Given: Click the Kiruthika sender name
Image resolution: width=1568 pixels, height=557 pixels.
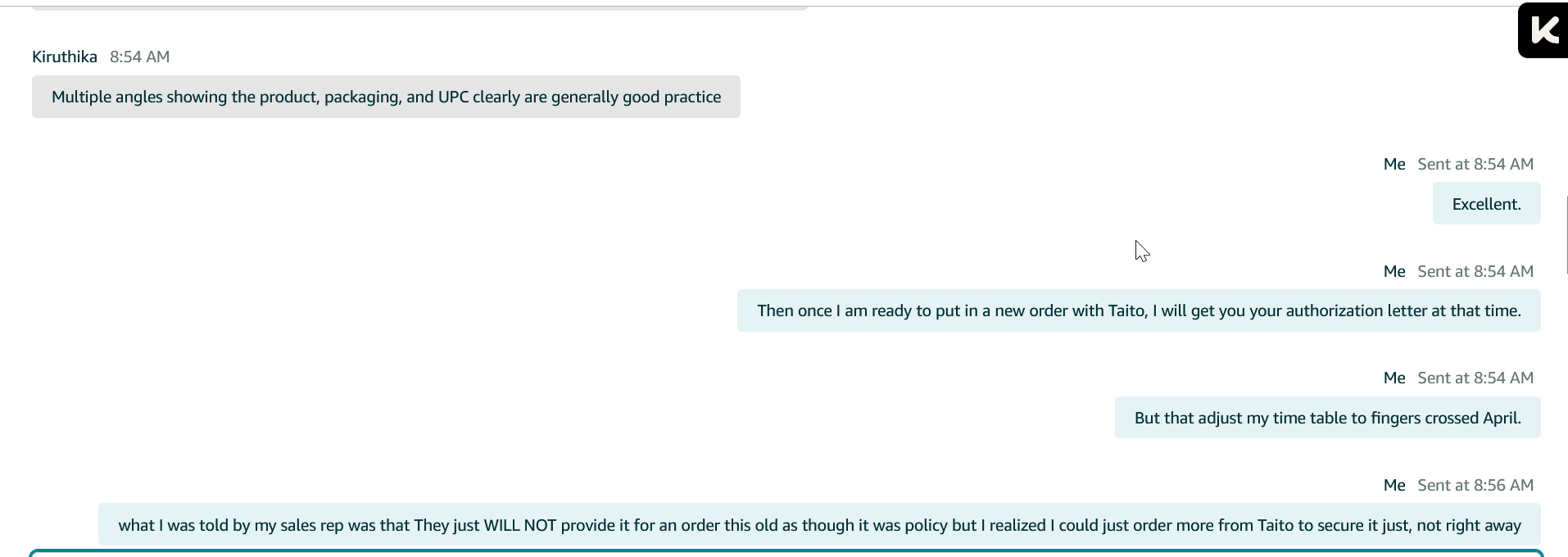Looking at the screenshot, I should 65,57.
